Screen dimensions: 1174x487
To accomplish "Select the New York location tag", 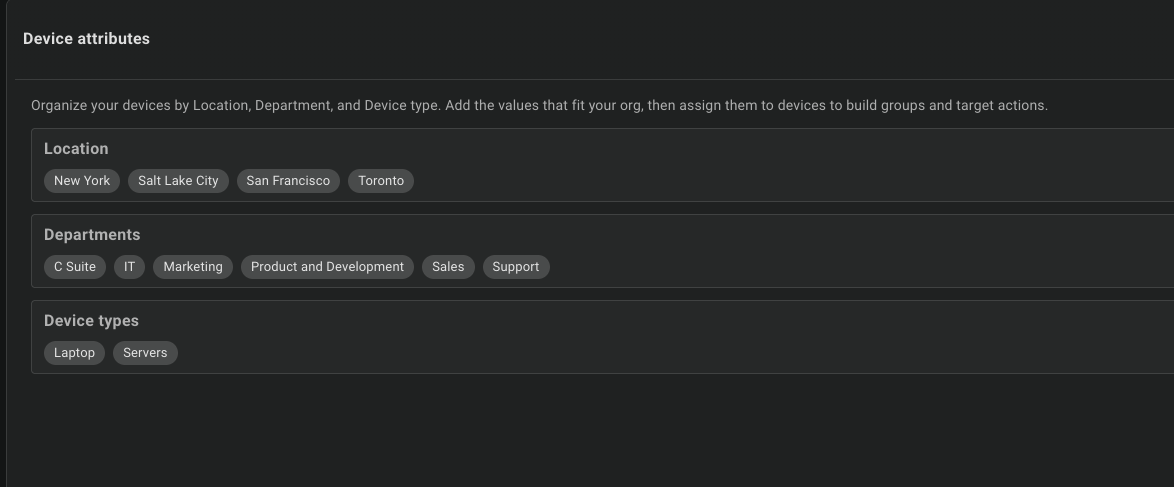I will pyautogui.click(x=82, y=181).
